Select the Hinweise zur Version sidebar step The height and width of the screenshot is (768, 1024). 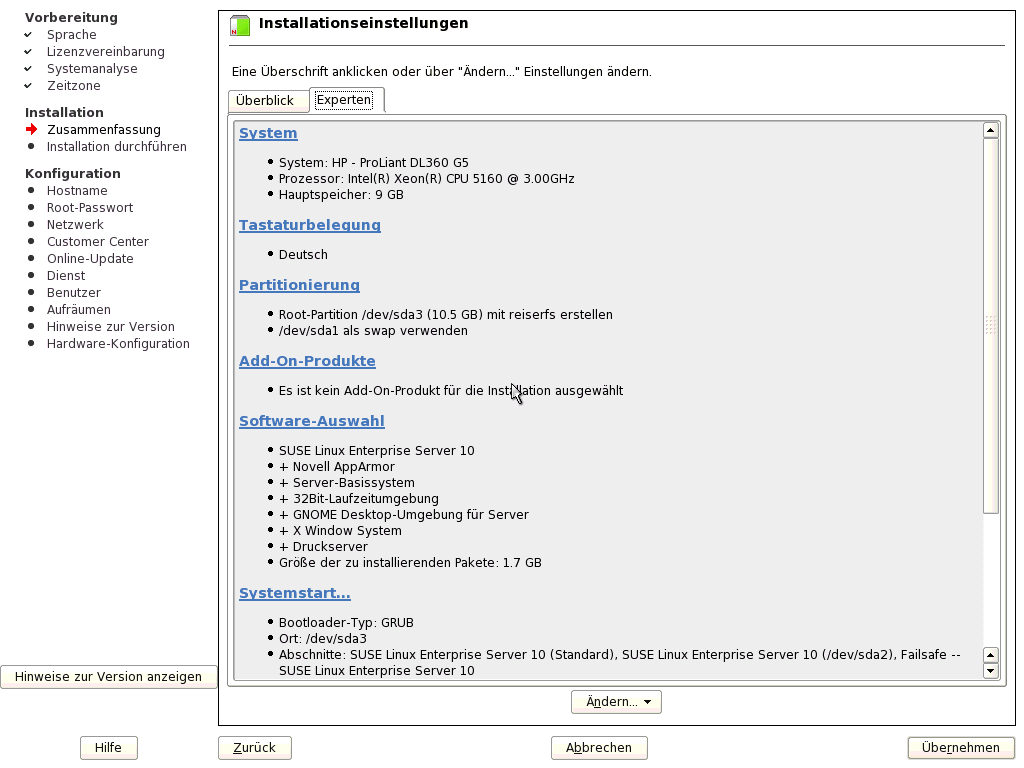coord(111,327)
